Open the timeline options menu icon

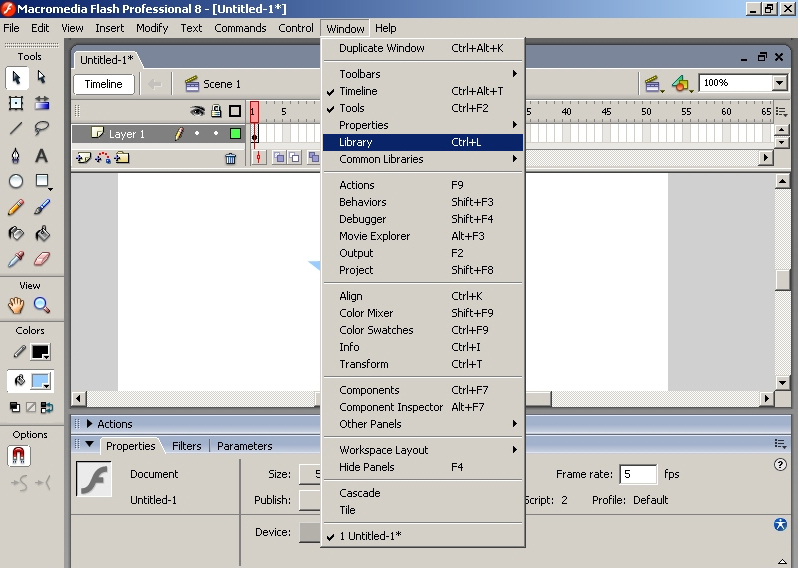781,111
